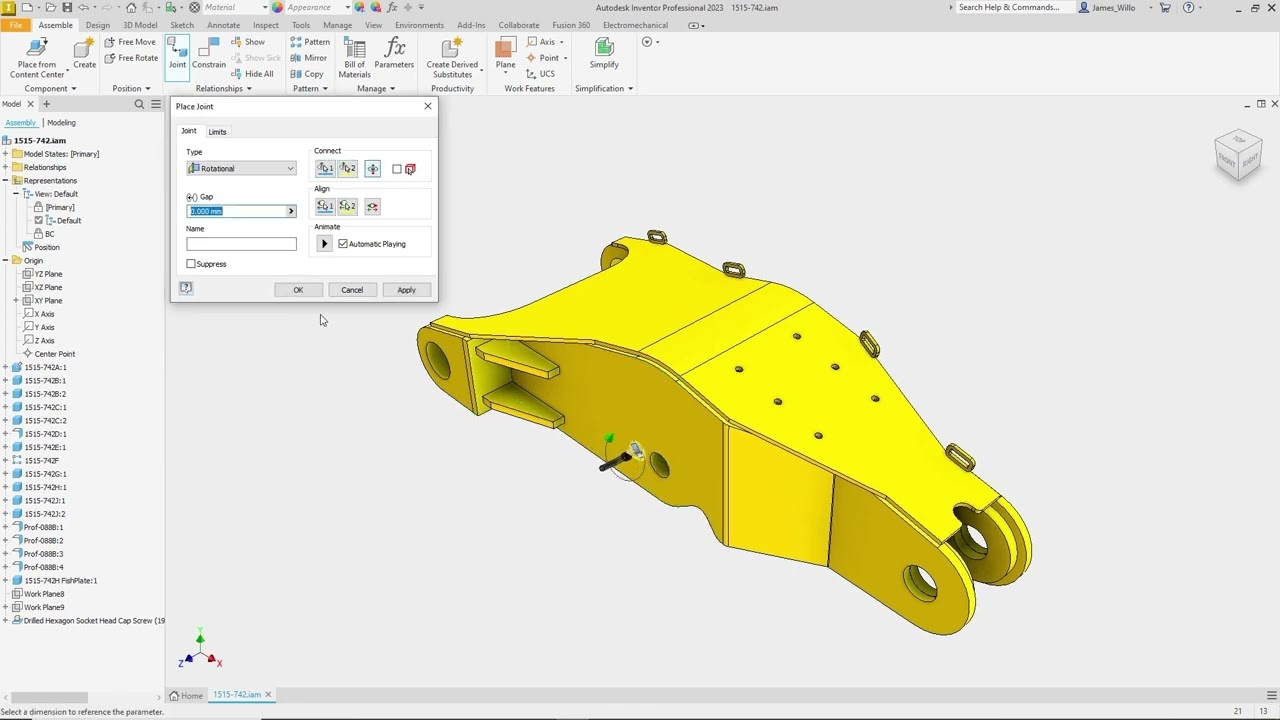Toggle the Connect between-two-faces checkbox

(397, 169)
